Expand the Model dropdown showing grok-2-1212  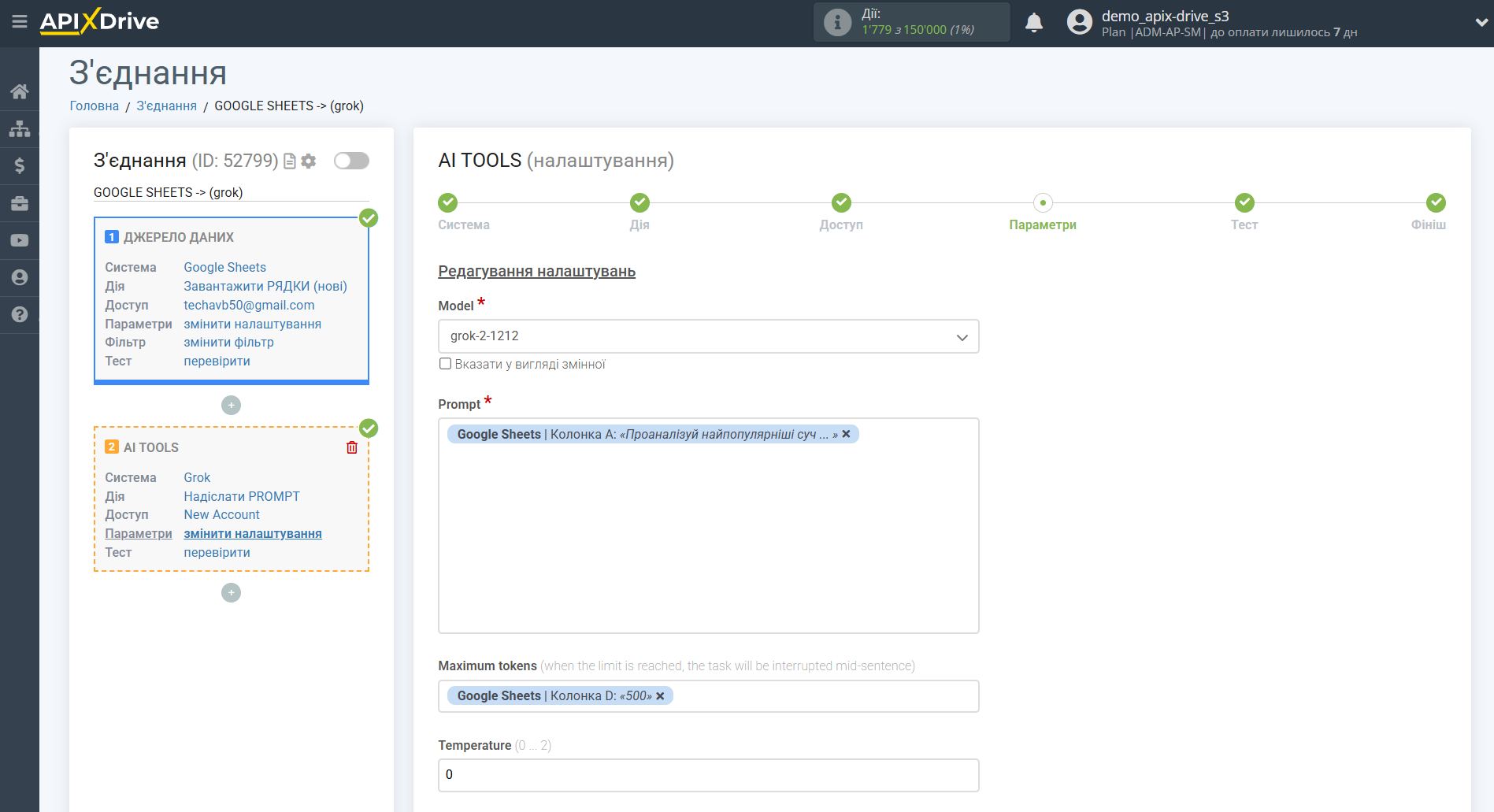coord(707,336)
